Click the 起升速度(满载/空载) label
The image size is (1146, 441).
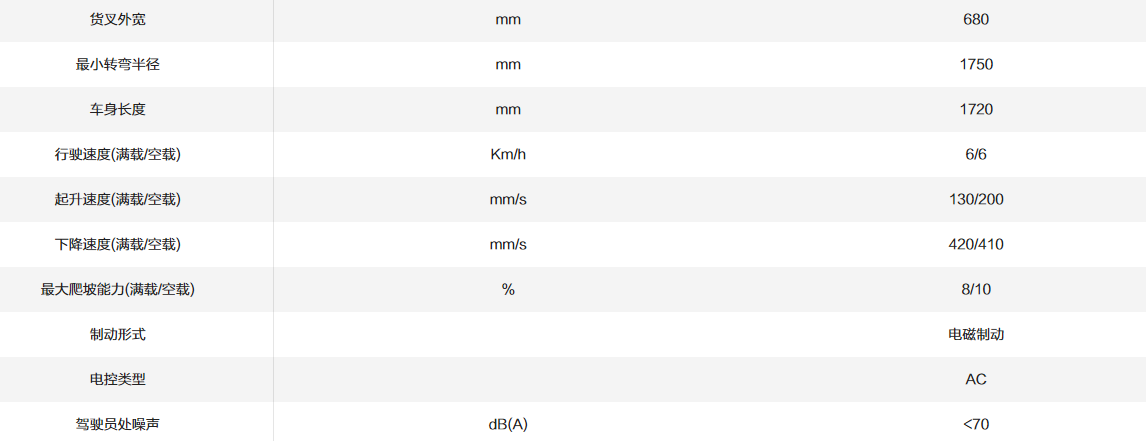pyautogui.click(x=117, y=200)
